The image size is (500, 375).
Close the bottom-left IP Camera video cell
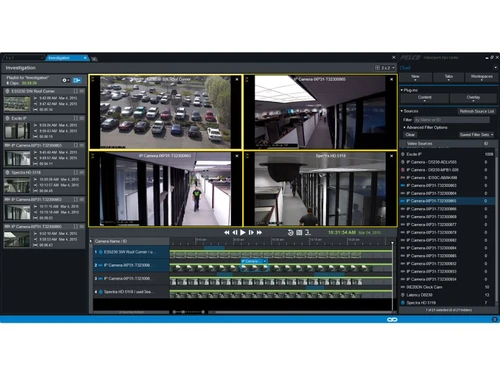click(237, 156)
